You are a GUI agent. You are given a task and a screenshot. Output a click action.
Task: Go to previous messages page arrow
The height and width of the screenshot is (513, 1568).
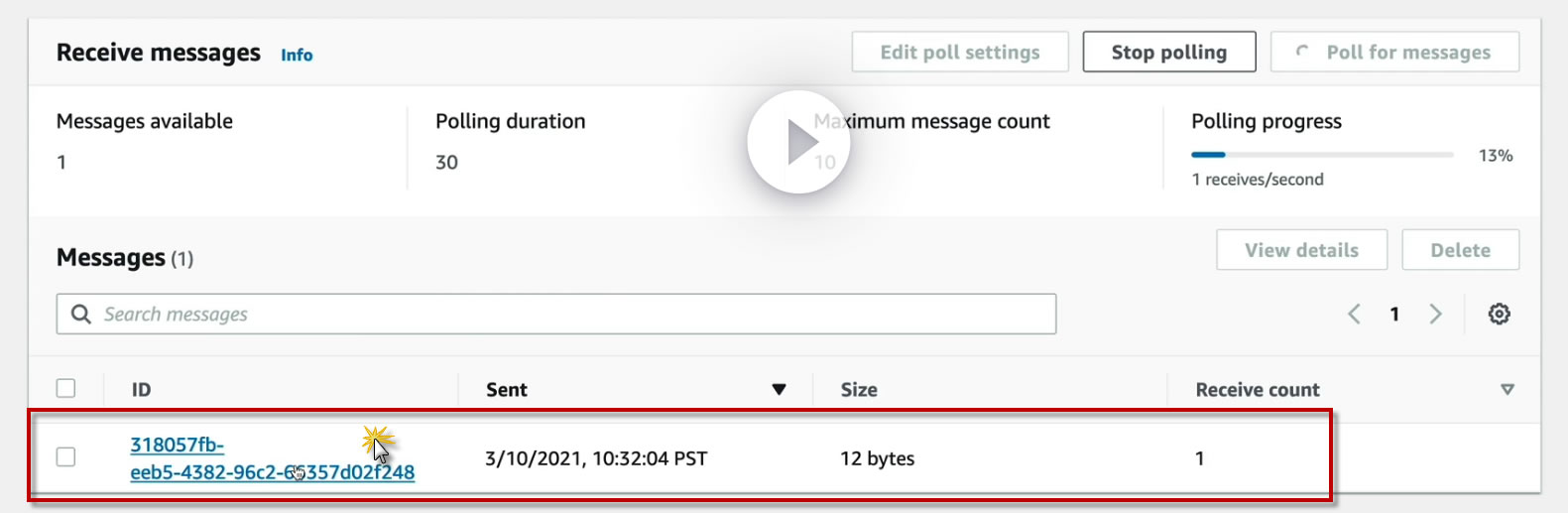coord(1354,315)
